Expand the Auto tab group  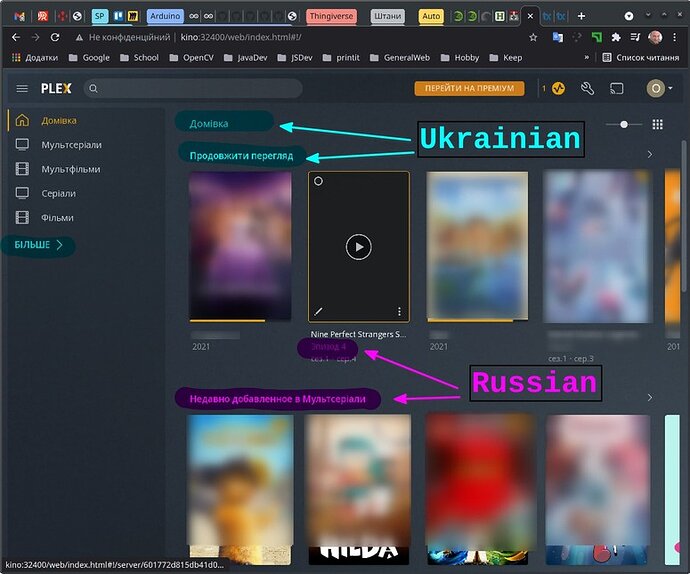tap(431, 16)
